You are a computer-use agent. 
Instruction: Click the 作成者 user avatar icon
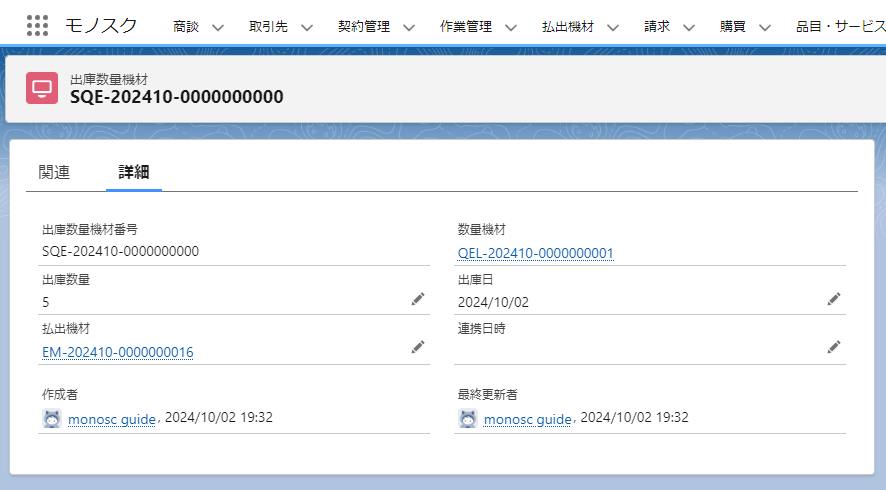pos(52,418)
